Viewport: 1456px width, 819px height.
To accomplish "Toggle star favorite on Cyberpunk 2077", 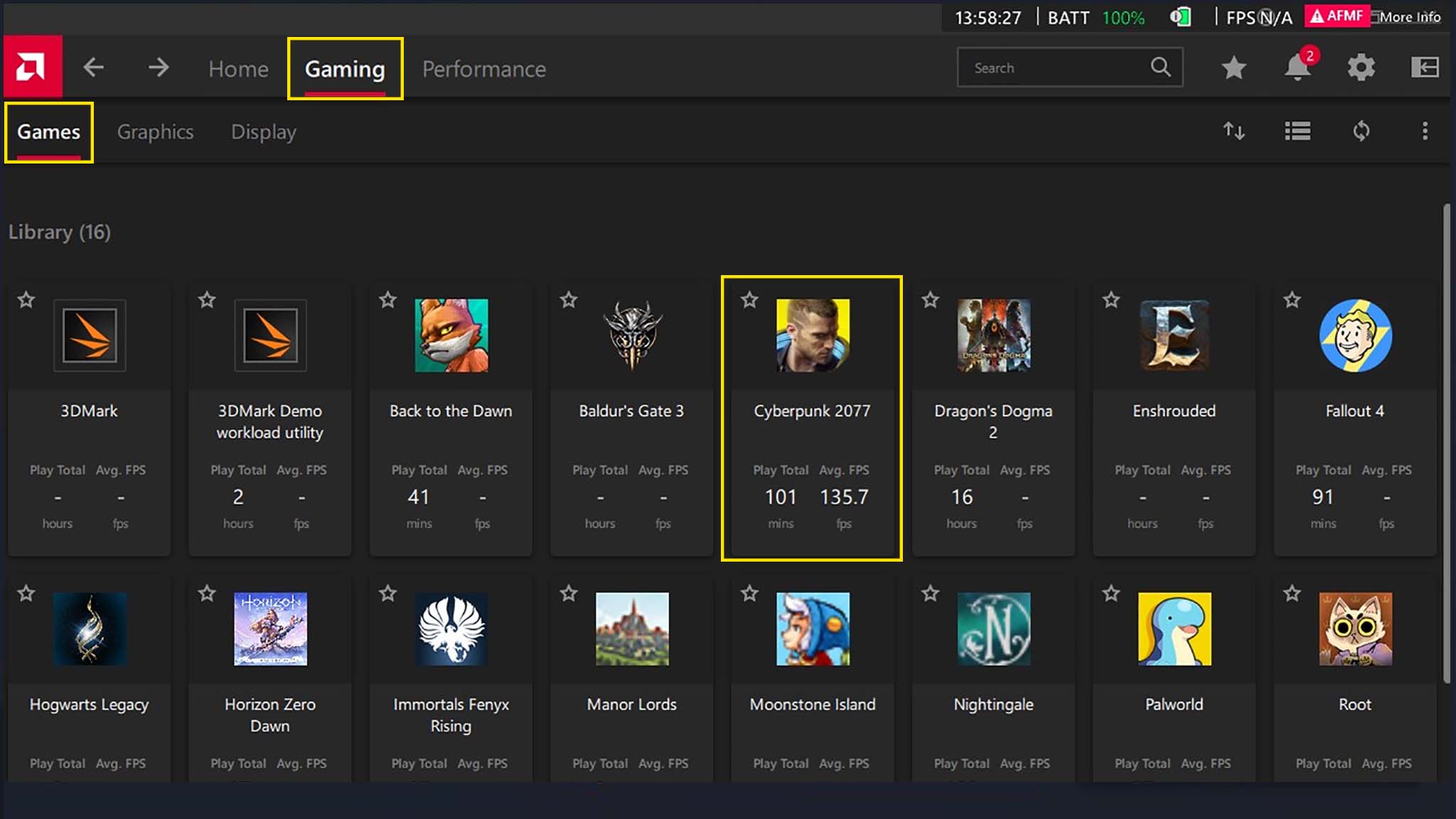I will coord(749,300).
